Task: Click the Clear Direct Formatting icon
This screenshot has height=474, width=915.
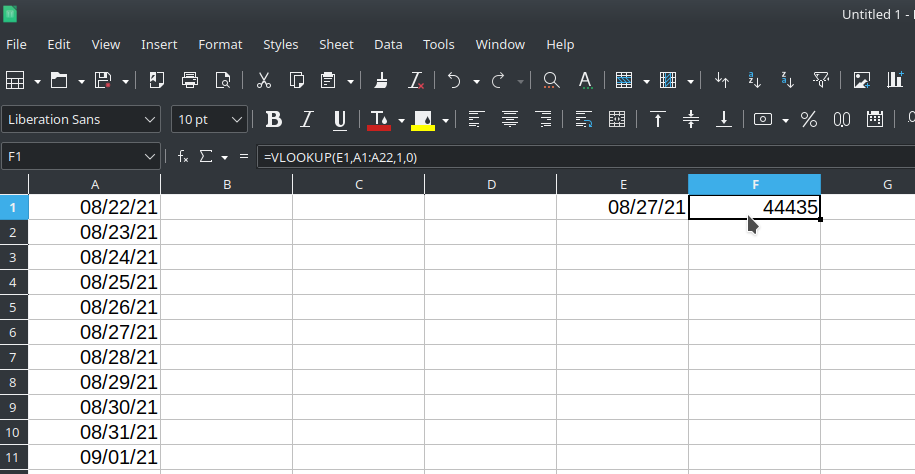Action: point(415,80)
